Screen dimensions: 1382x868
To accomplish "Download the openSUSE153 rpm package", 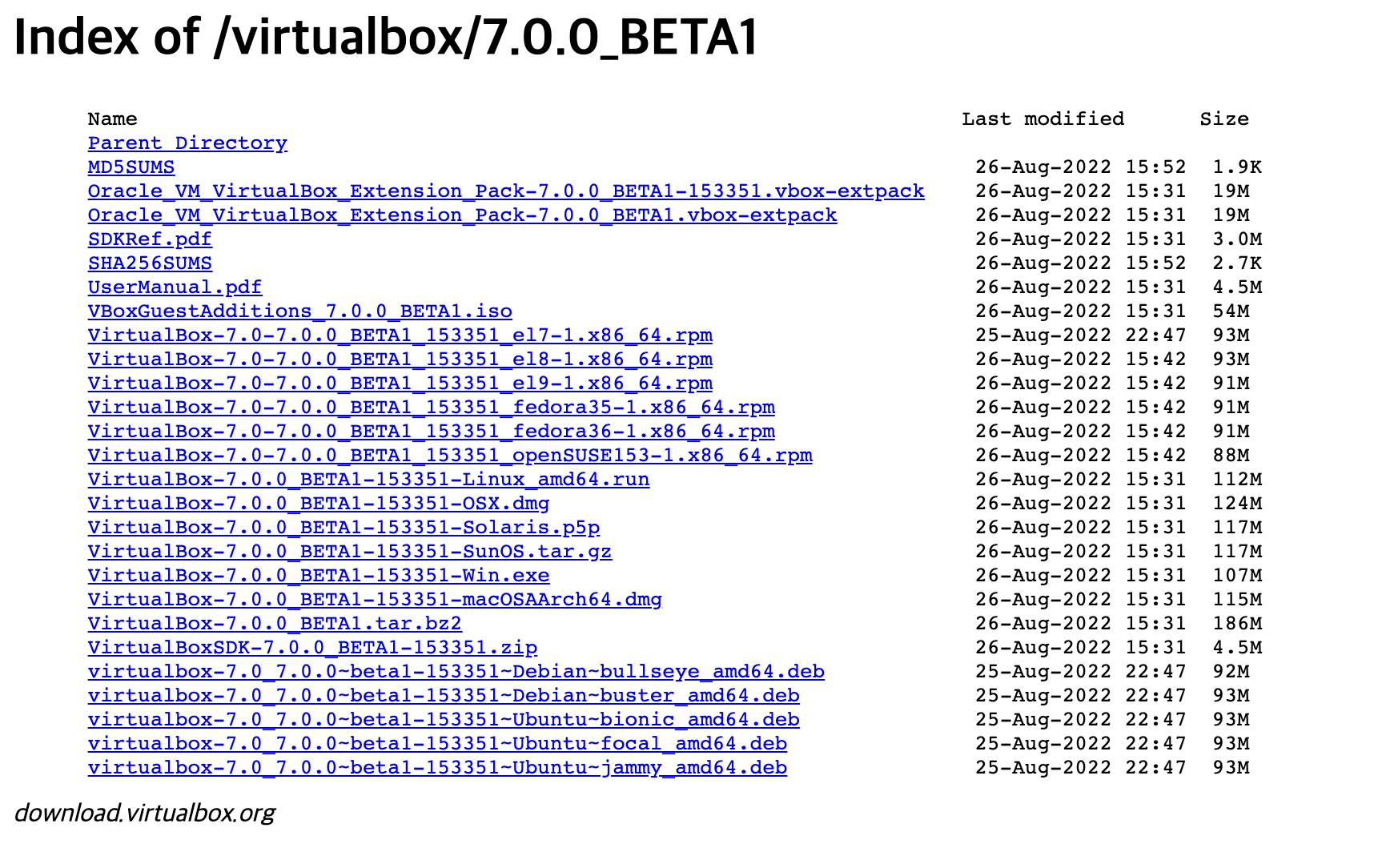I will tap(450, 456).
